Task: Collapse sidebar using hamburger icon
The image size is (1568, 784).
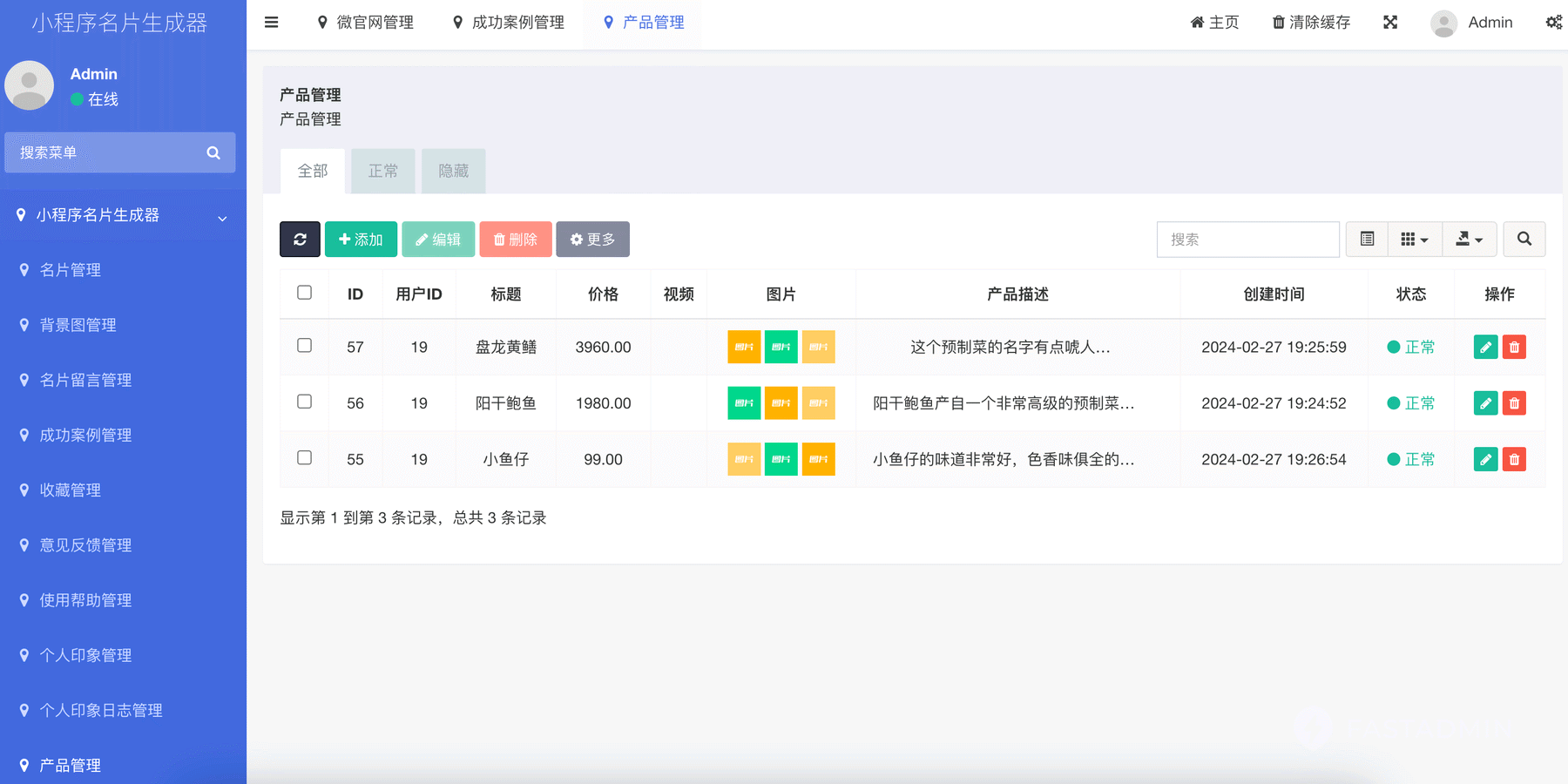Action: point(271,22)
